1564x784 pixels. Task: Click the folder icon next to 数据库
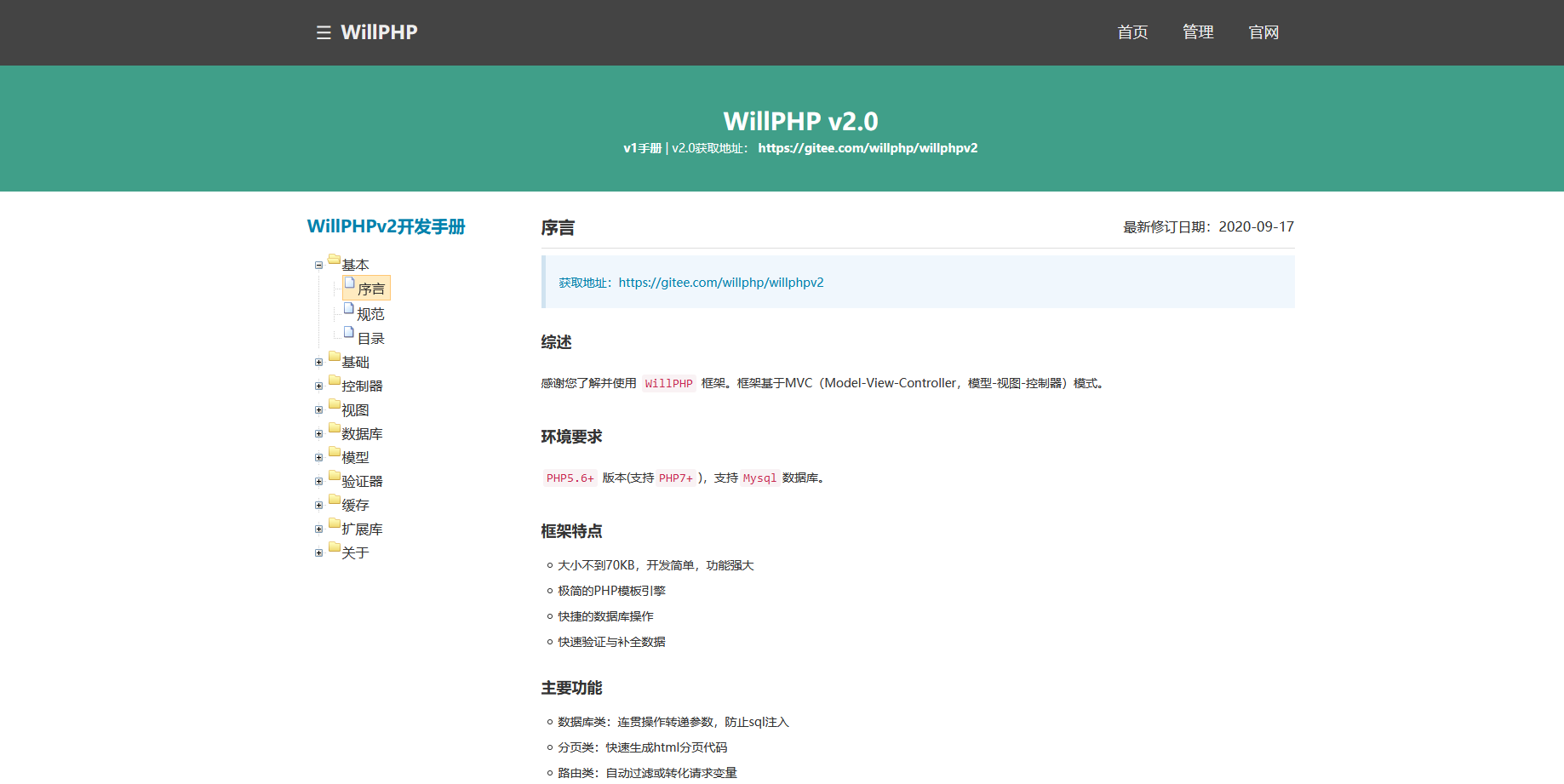[x=335, y=428]
